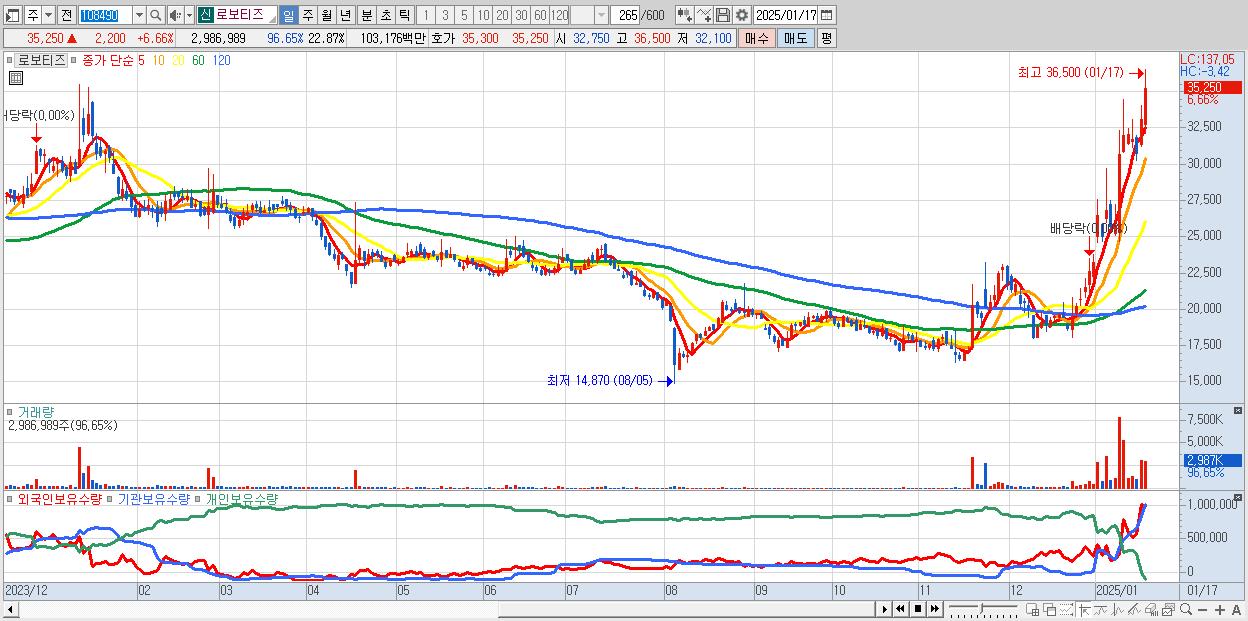Choose the 120 interval button
The width and height of the screenshot is (1248, 621).
(x=560, y=15)
